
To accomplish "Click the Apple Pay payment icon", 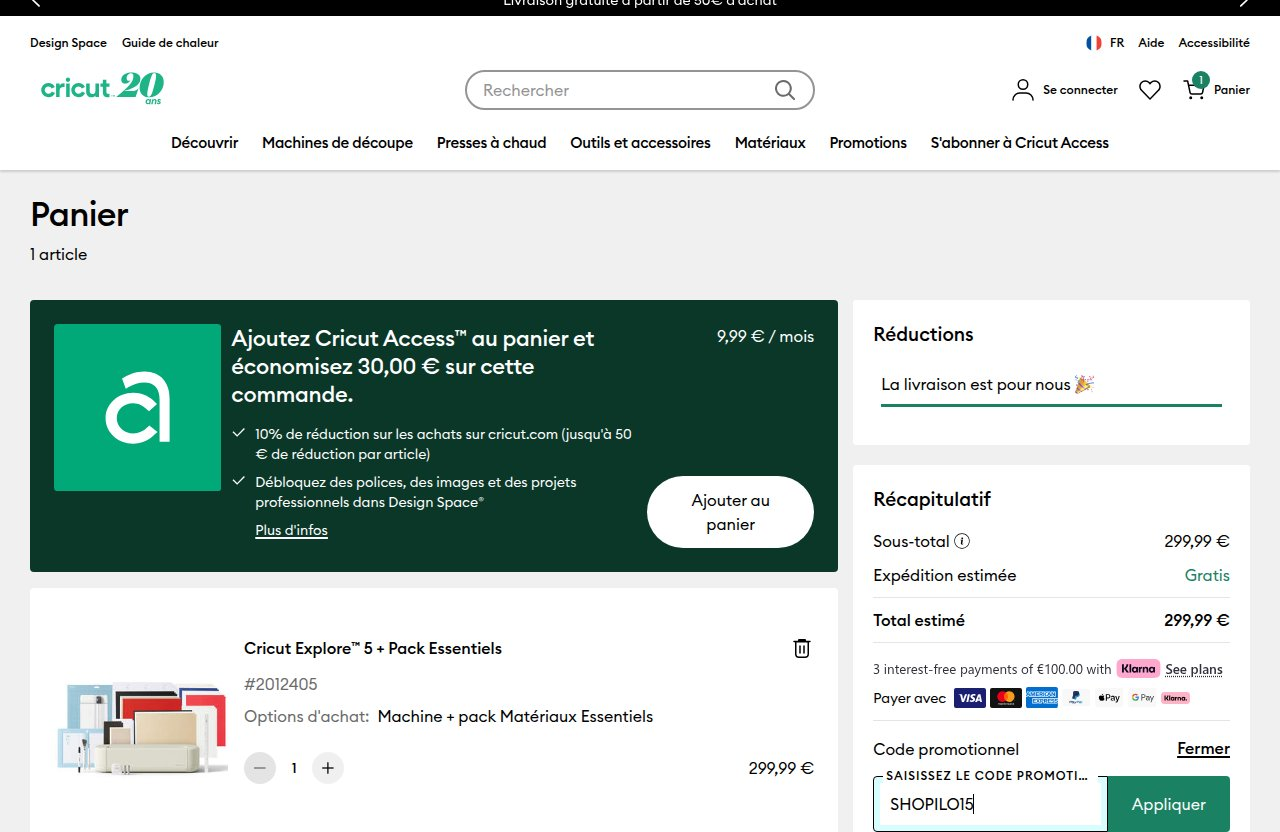I will point(1109,698).
